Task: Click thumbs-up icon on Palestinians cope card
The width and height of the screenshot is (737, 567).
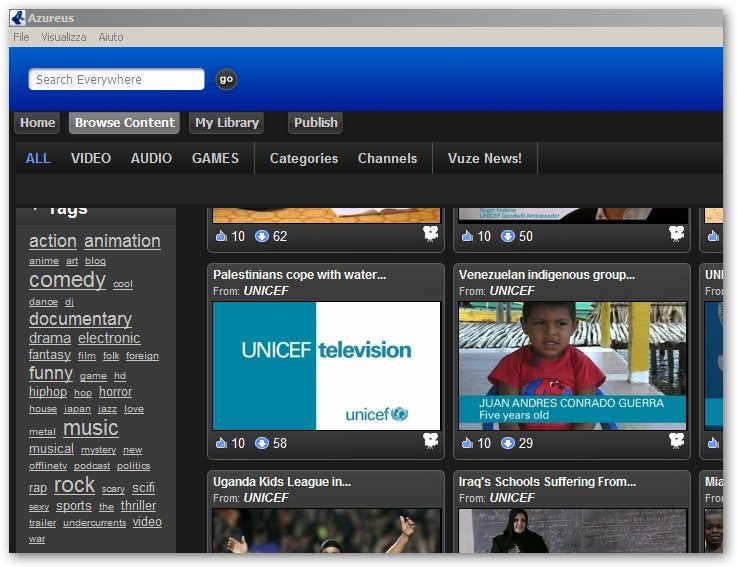Action: 221,443
